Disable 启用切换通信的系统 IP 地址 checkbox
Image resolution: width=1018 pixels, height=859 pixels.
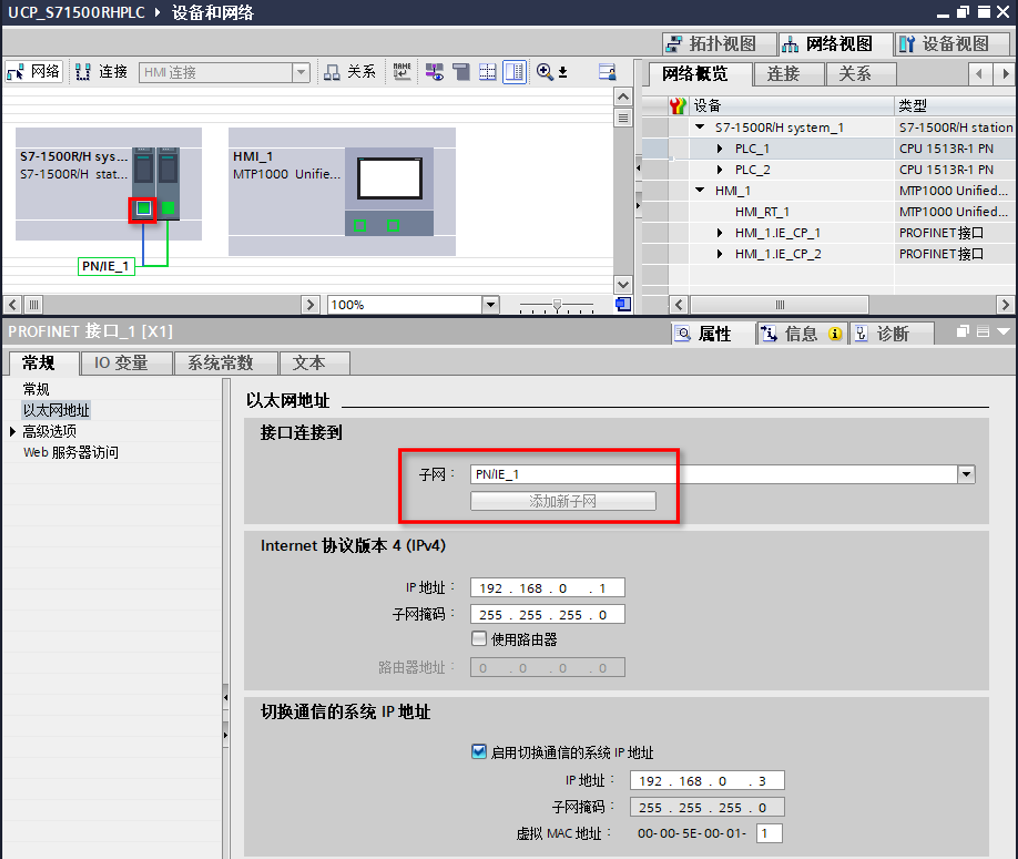pos(479,752)
